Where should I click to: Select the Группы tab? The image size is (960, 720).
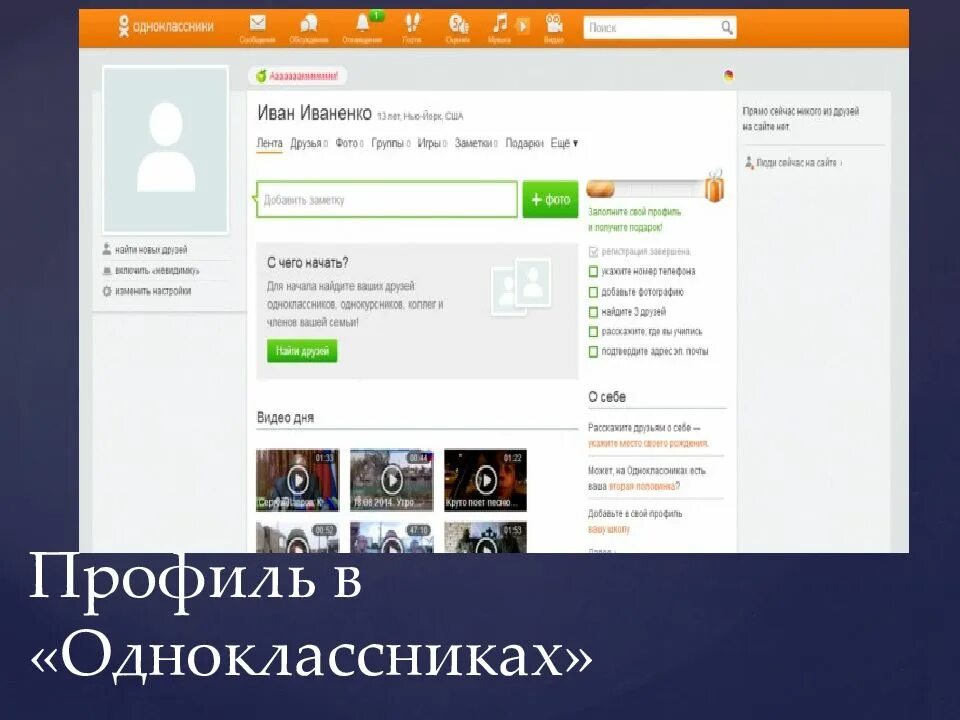tap(388, 143)
